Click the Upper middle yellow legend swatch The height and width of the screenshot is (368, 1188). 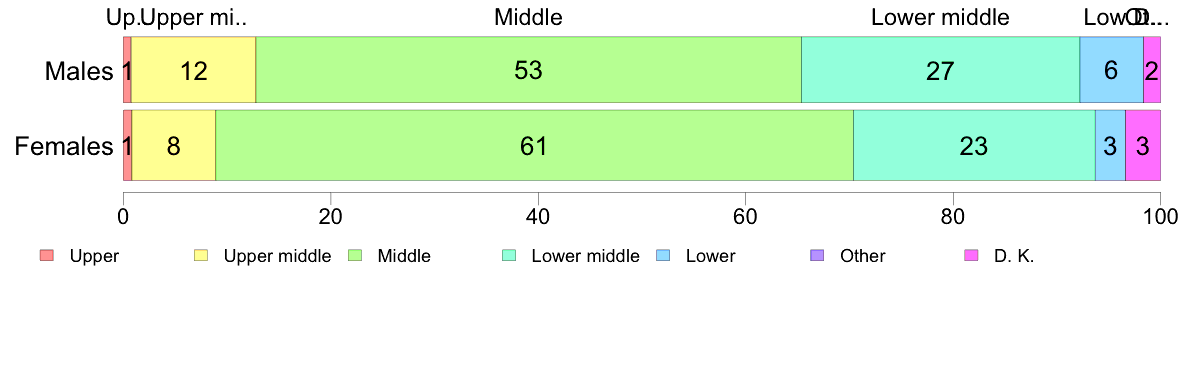(201, 255)
